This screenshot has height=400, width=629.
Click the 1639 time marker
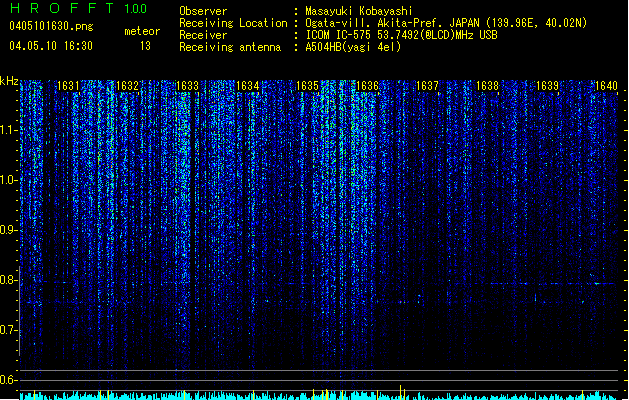pyautogui.click(x=548, y=86)
